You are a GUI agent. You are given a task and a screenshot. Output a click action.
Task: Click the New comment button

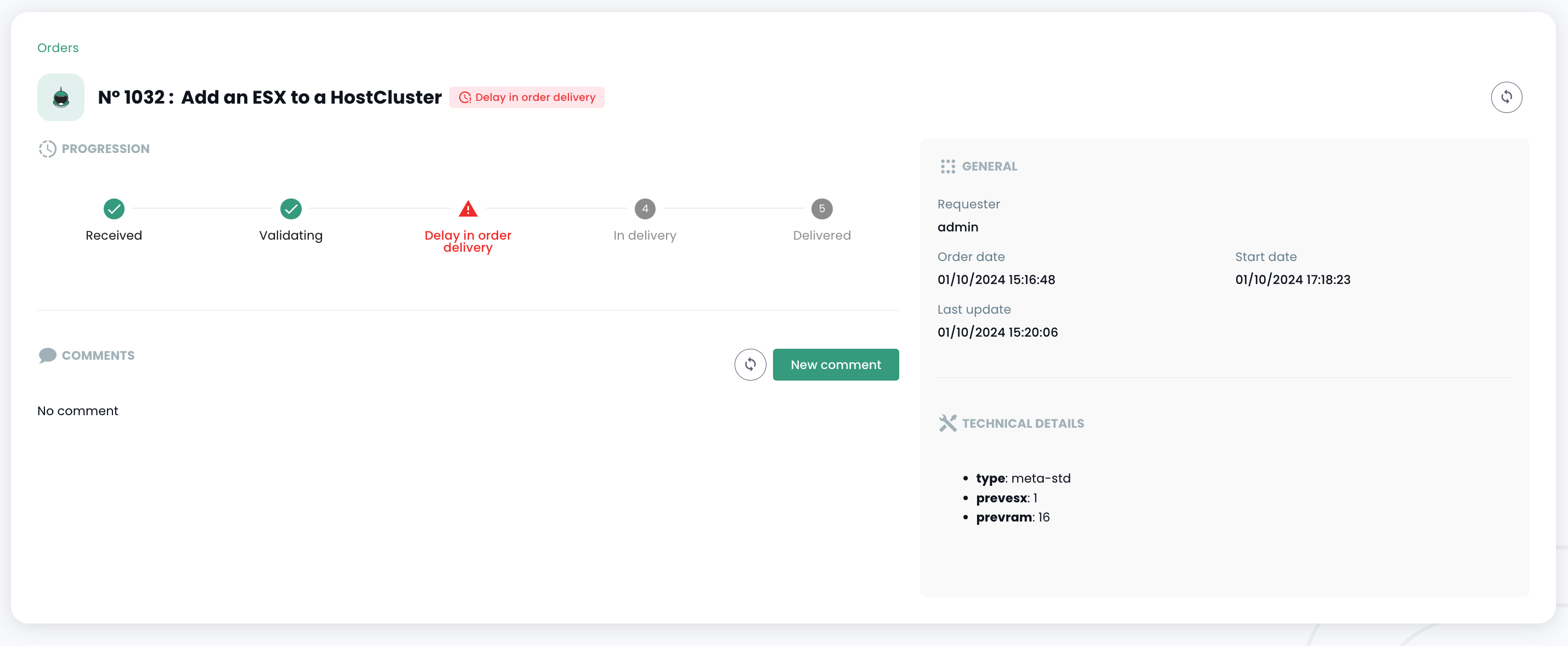(836, 364)
